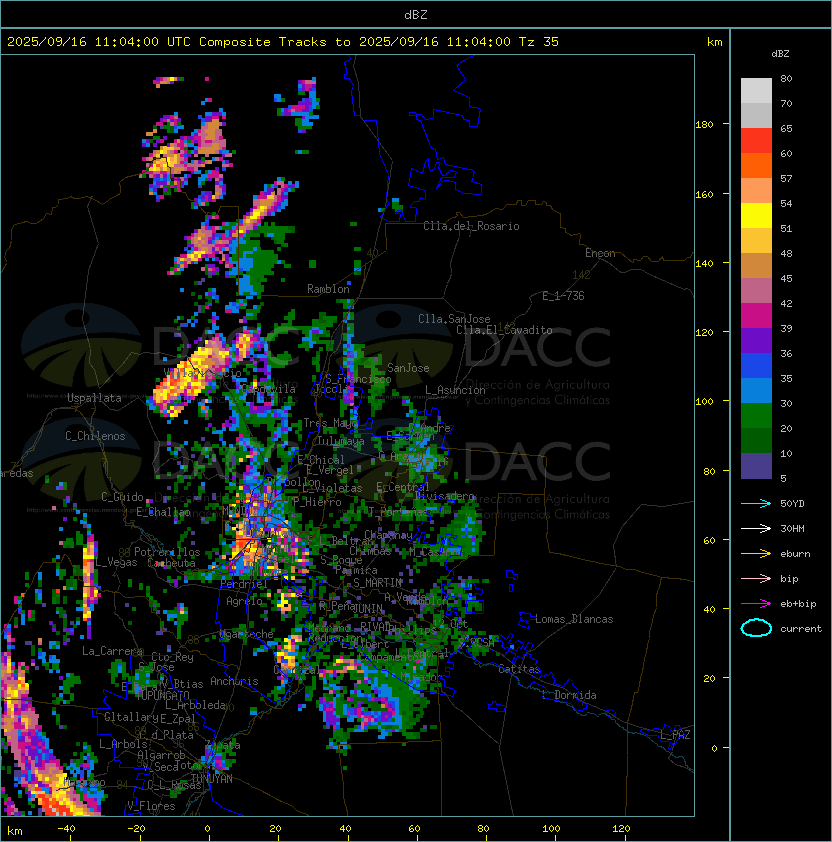Click the 'Ugarteche' map label
This screenshot has height=842, width=832.
246,634
